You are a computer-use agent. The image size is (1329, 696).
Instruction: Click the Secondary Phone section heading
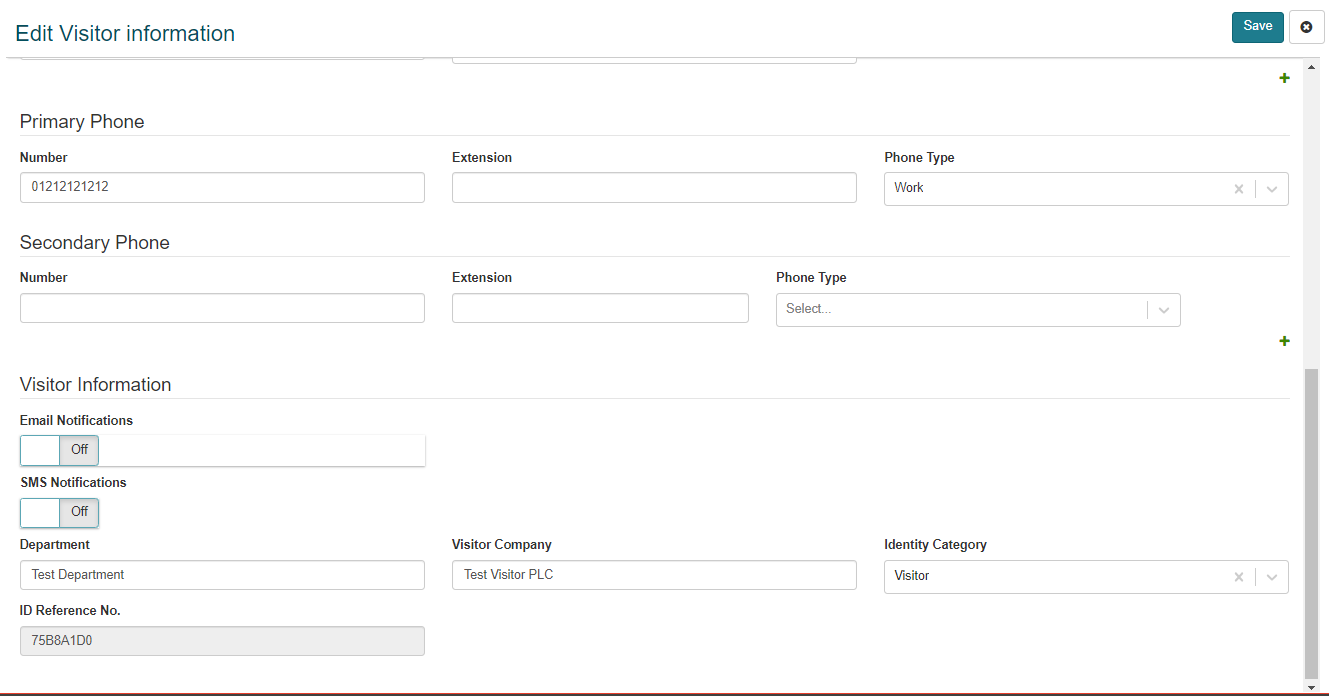(95, 243)
